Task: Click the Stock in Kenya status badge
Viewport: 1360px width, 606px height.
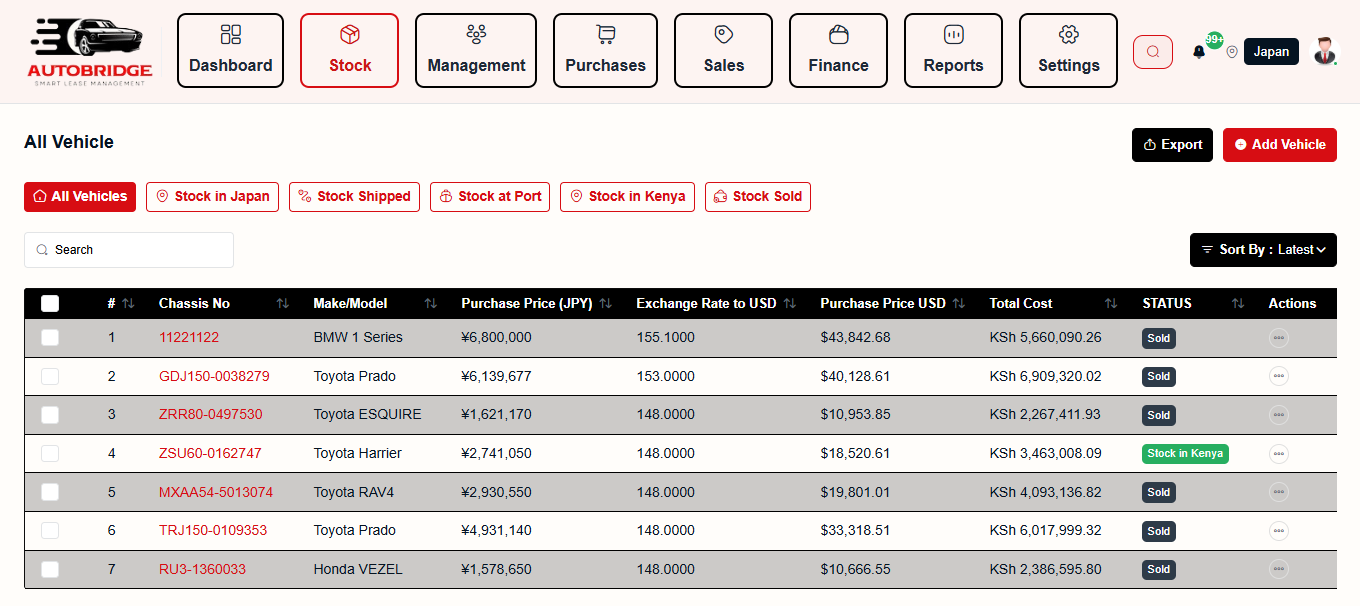Action: pos(1185,454)
